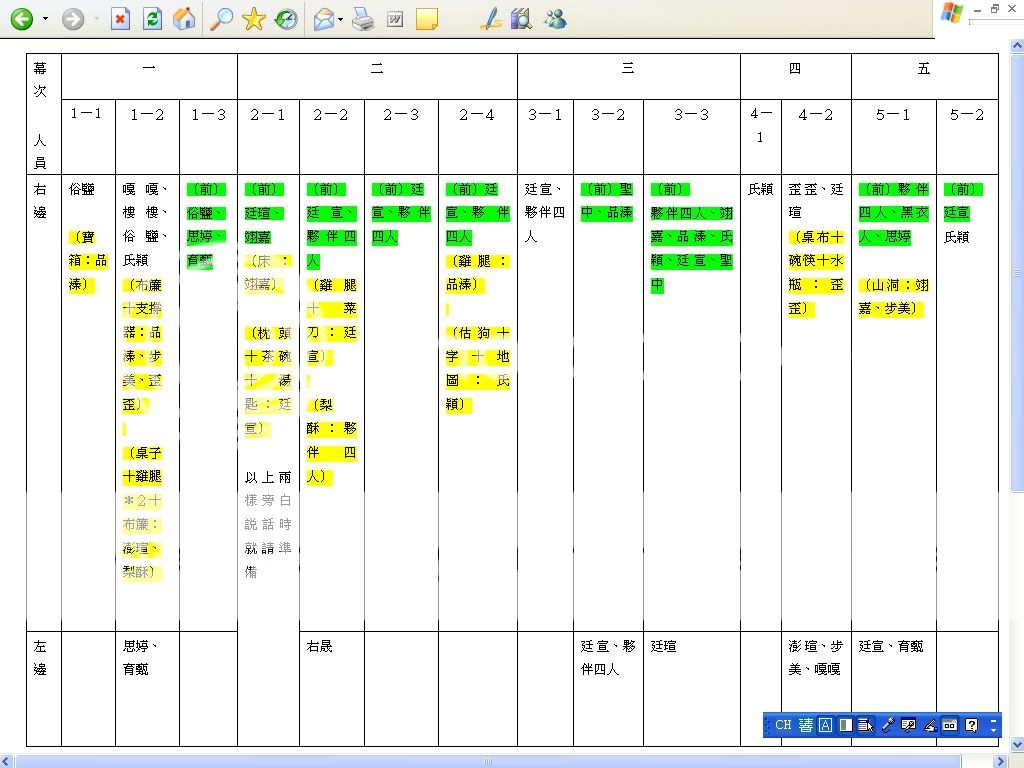Viewport: 1024px width, 768px height.
Task: Print the document using printer icon
Action: click(x=363, y=19)
